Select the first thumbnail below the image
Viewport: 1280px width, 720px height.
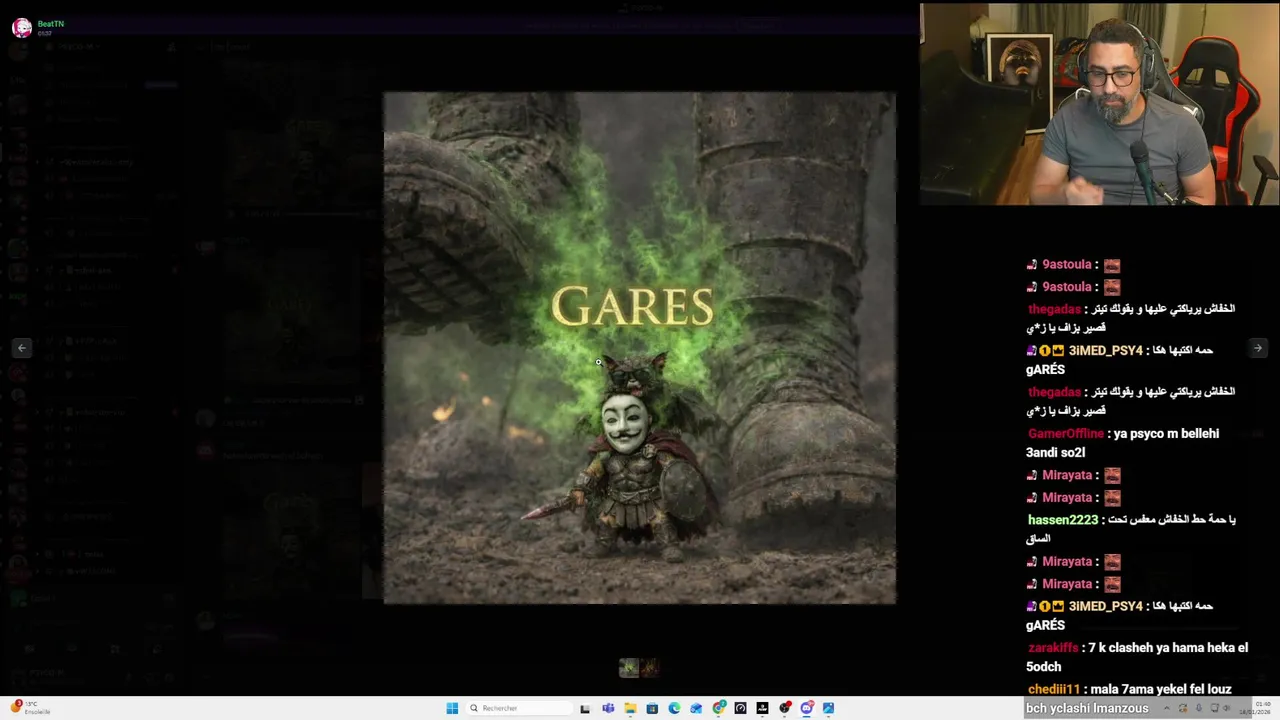tap(629, 667)
